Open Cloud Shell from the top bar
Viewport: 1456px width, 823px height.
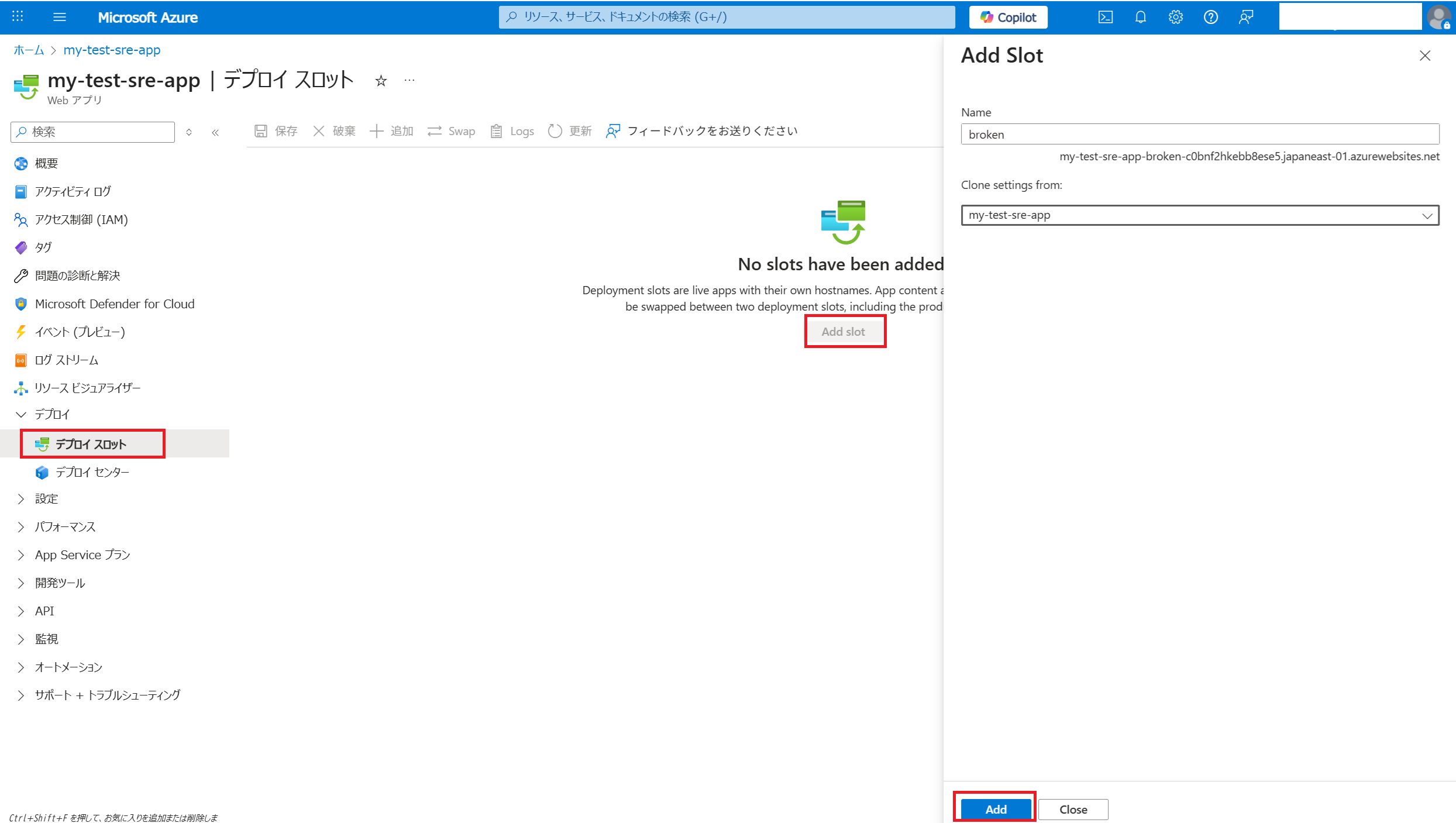1105,17
